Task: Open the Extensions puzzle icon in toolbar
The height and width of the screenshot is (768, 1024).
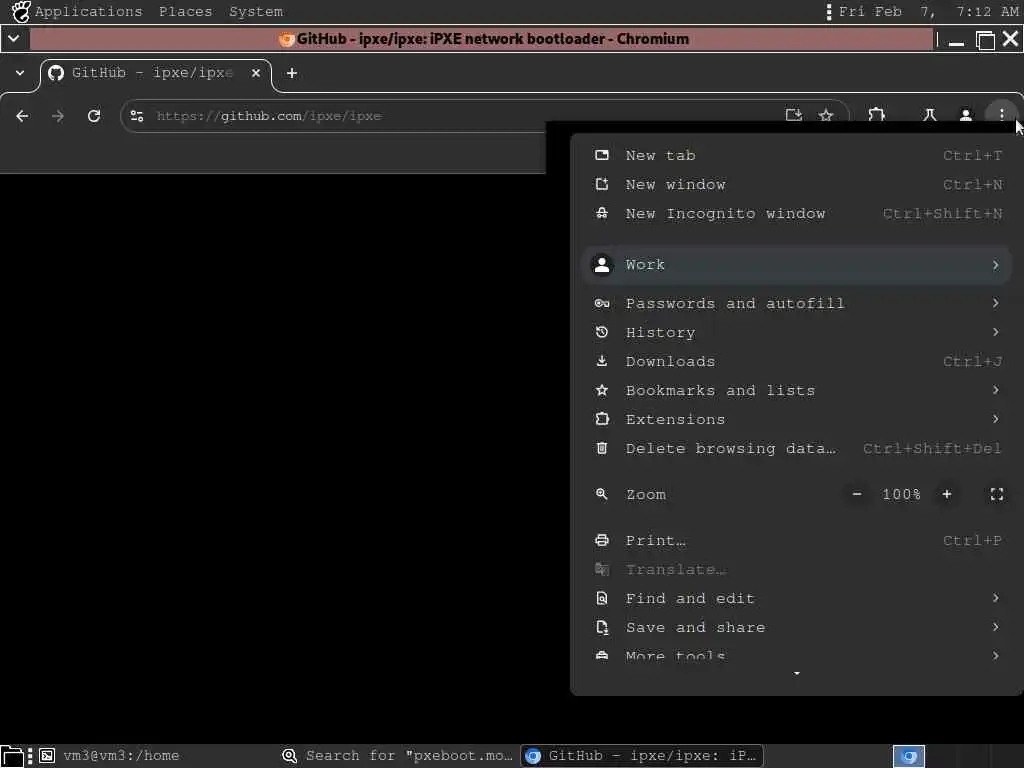Action: click(876, 116)
